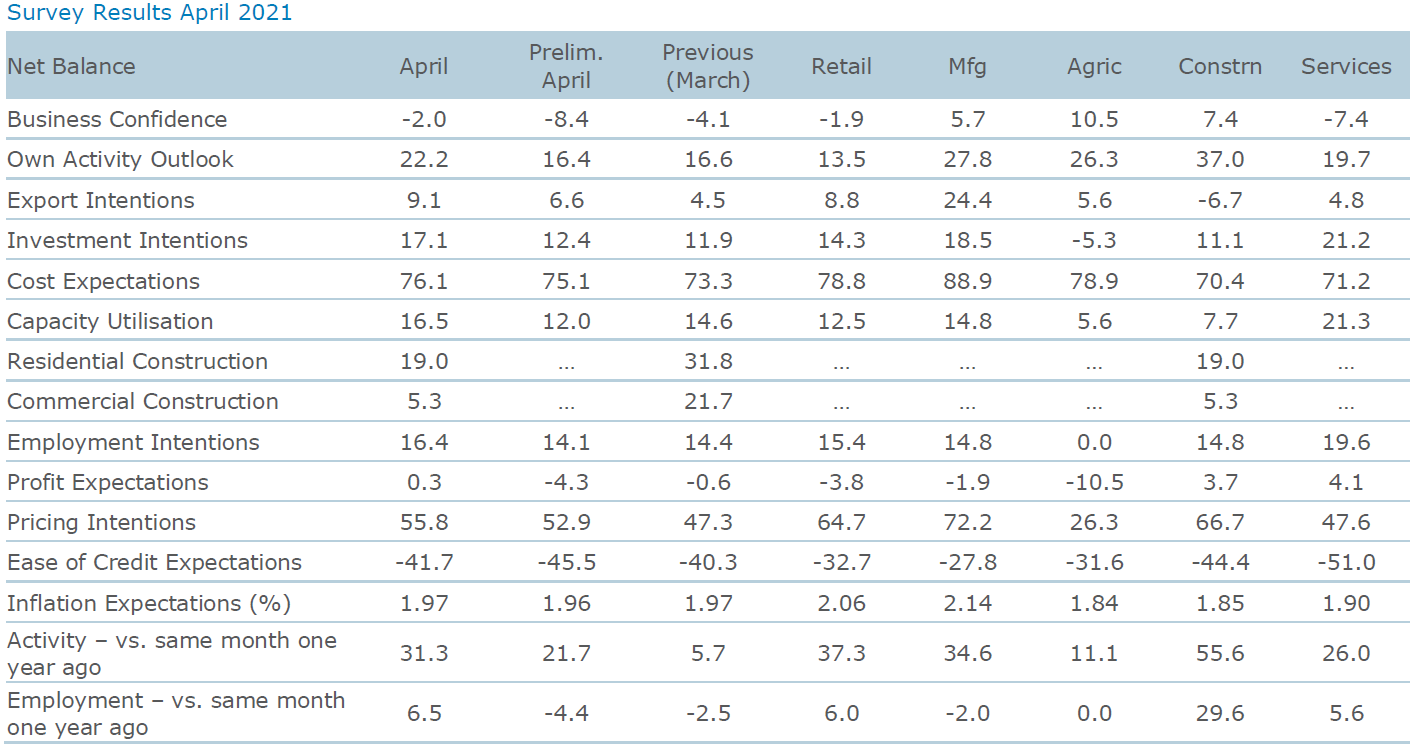Screen dimensions: 1415x748
Task: Click the "Cost Expectations" row label
Action: coord(103,281)
